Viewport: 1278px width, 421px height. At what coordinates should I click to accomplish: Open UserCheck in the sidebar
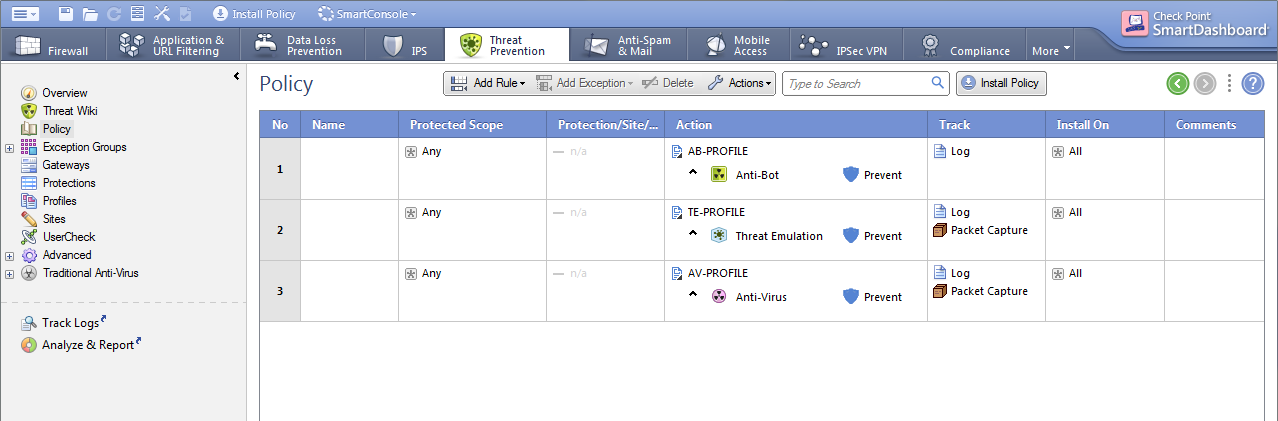click(x=67, y=237)
